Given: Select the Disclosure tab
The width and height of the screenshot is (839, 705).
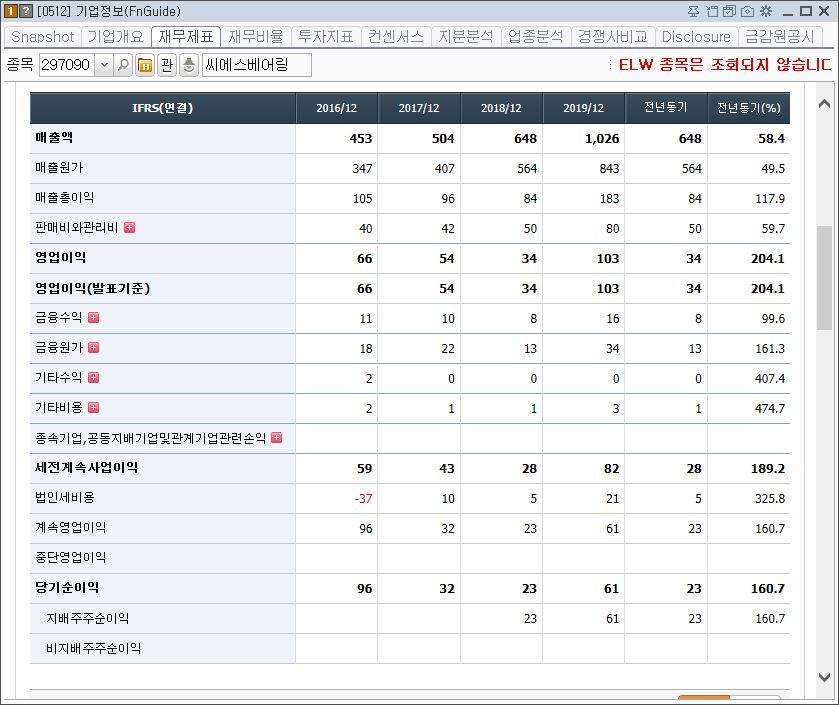Looking at the screenshot, I should [x=696, y=37].
